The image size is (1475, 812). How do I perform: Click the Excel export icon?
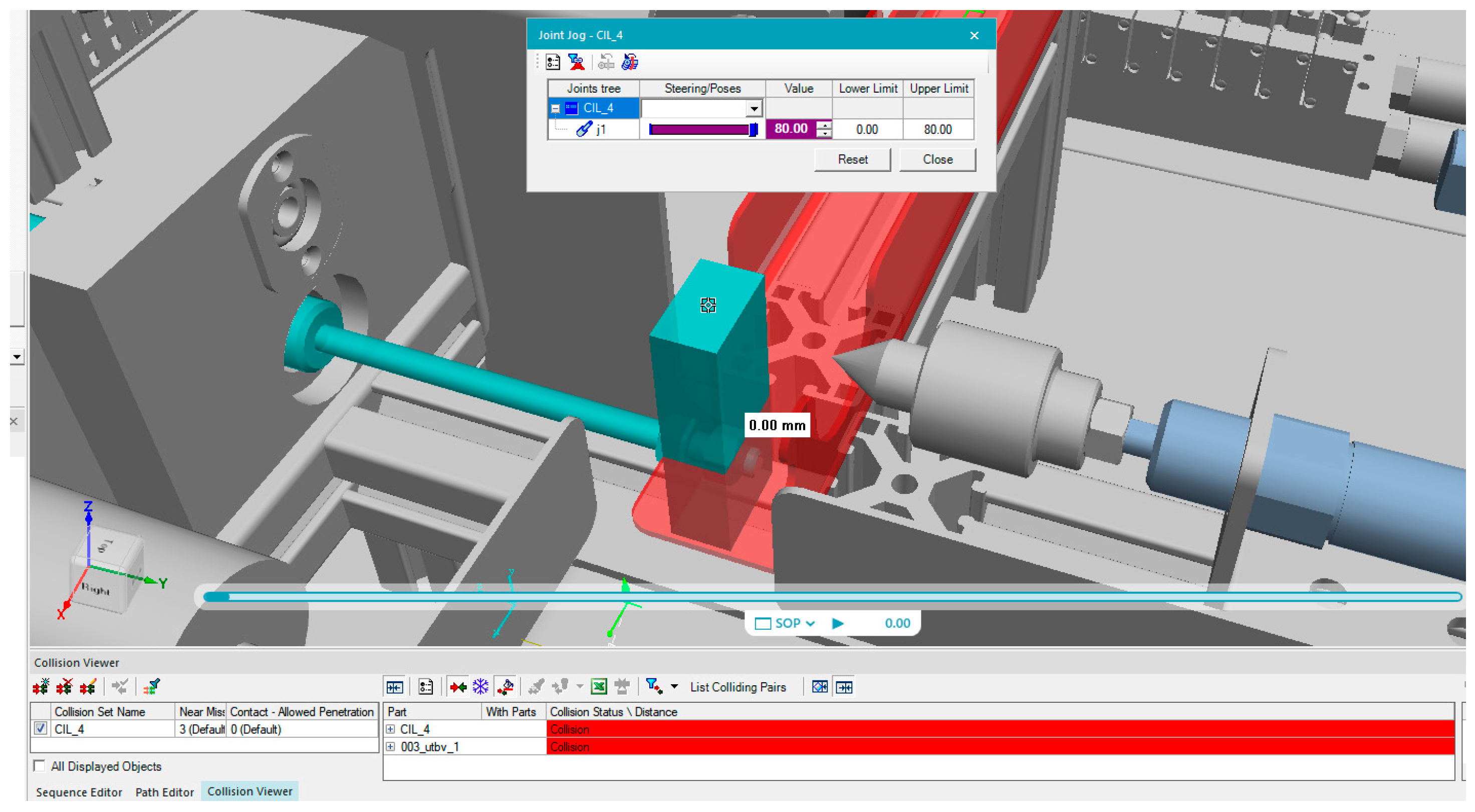(599, 687)
